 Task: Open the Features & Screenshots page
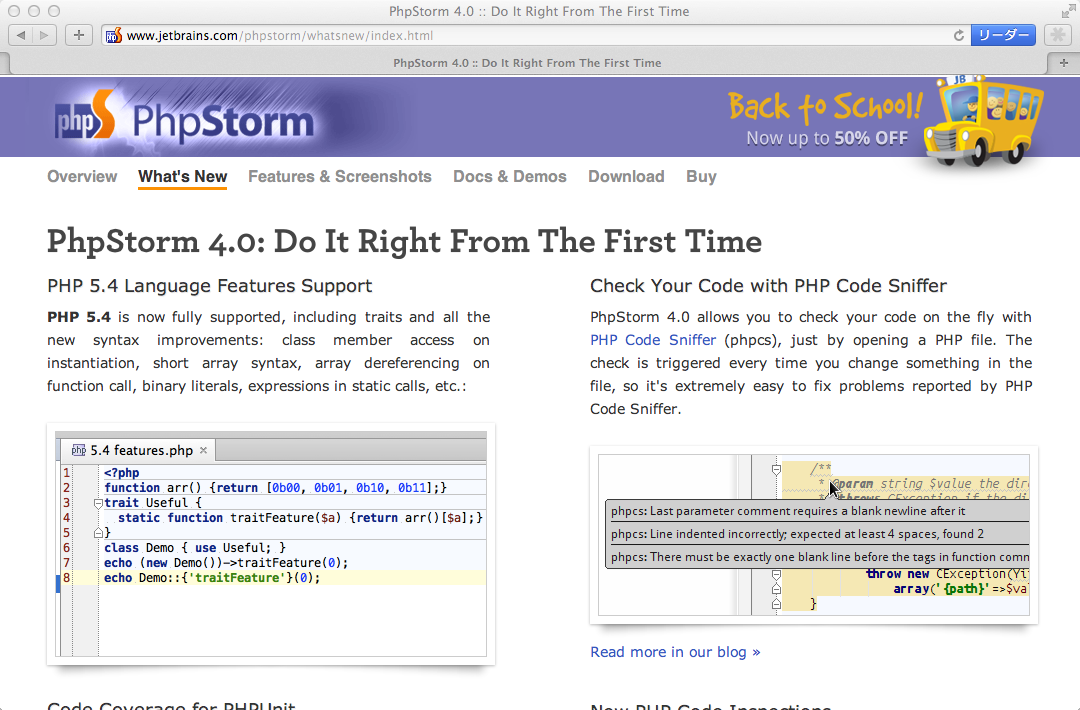click(x=340, y=177)
